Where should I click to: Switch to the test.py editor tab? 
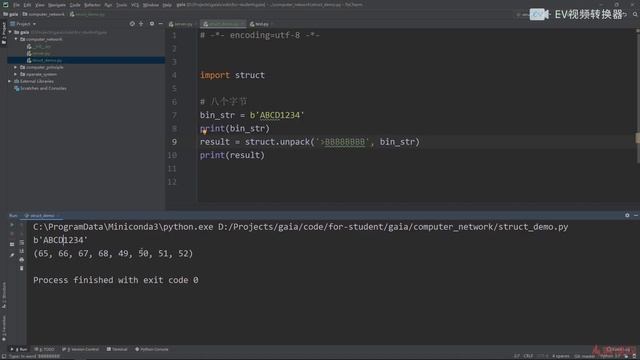(x=259, y=24)
